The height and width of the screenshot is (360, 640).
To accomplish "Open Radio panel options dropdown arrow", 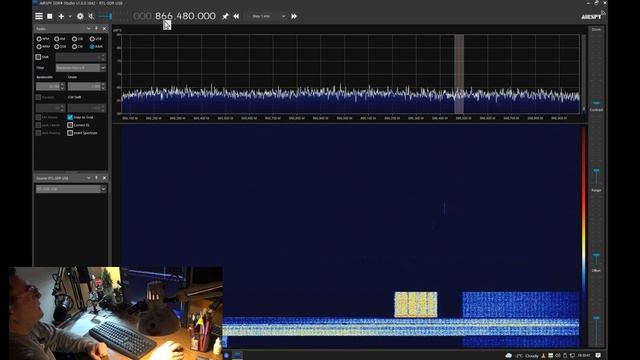I will (x=89, y=29).
